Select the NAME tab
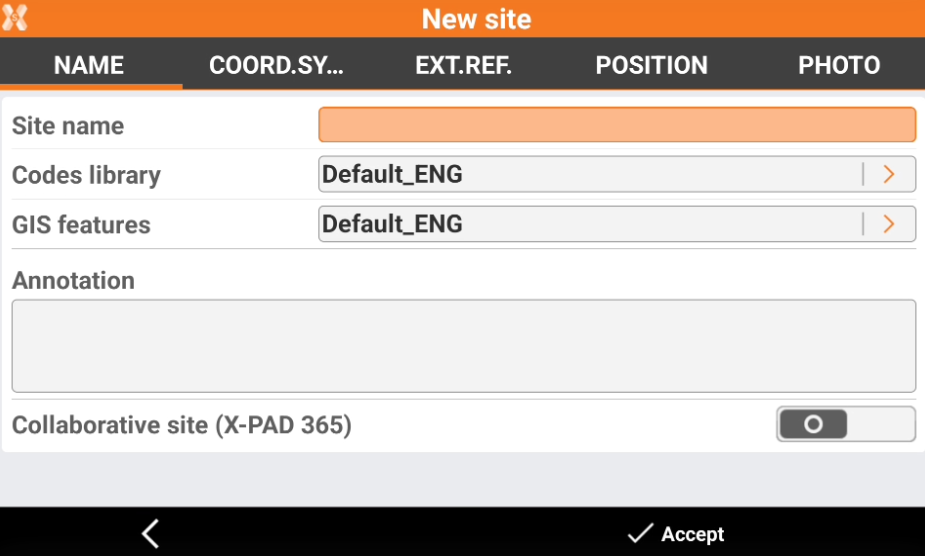The image size is (925, 556). coord(89,66)
